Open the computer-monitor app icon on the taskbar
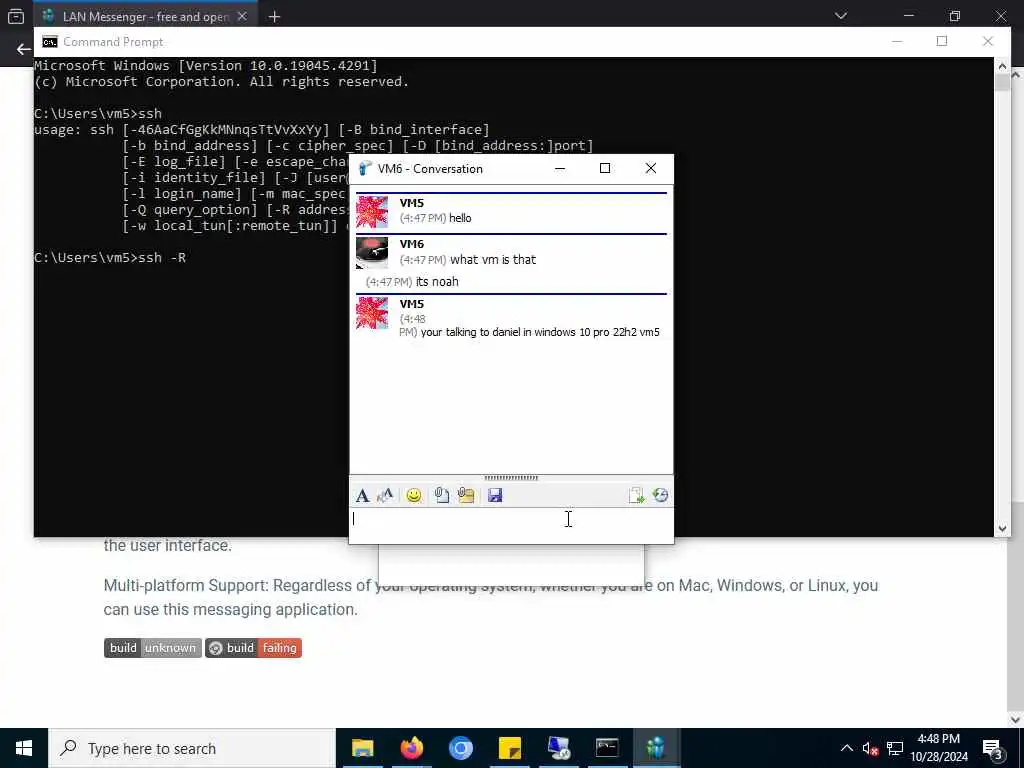This screenshot has width=1024, height=768. pos(558,748)
